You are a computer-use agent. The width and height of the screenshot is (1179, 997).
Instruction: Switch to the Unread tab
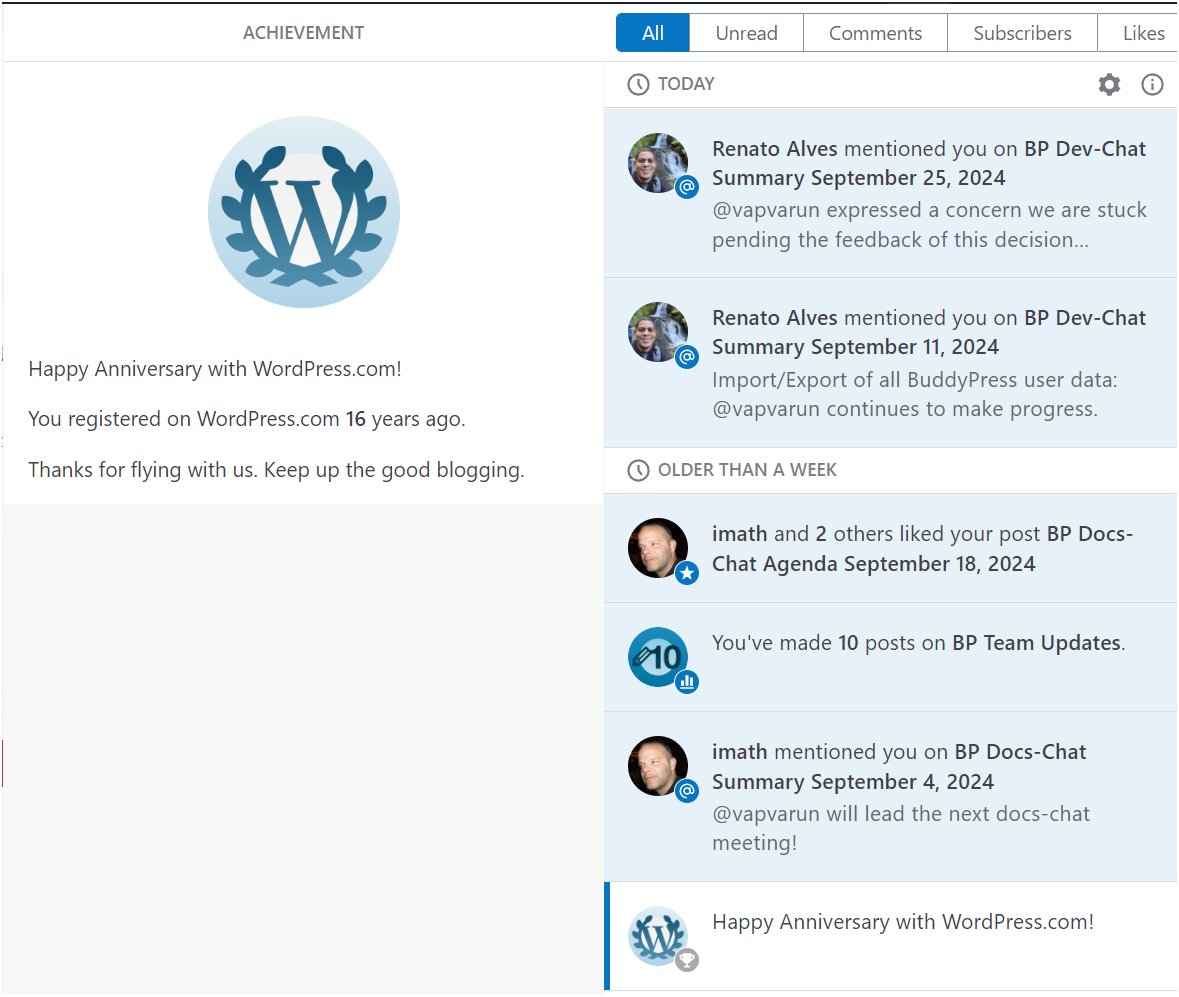click(747, 33)
